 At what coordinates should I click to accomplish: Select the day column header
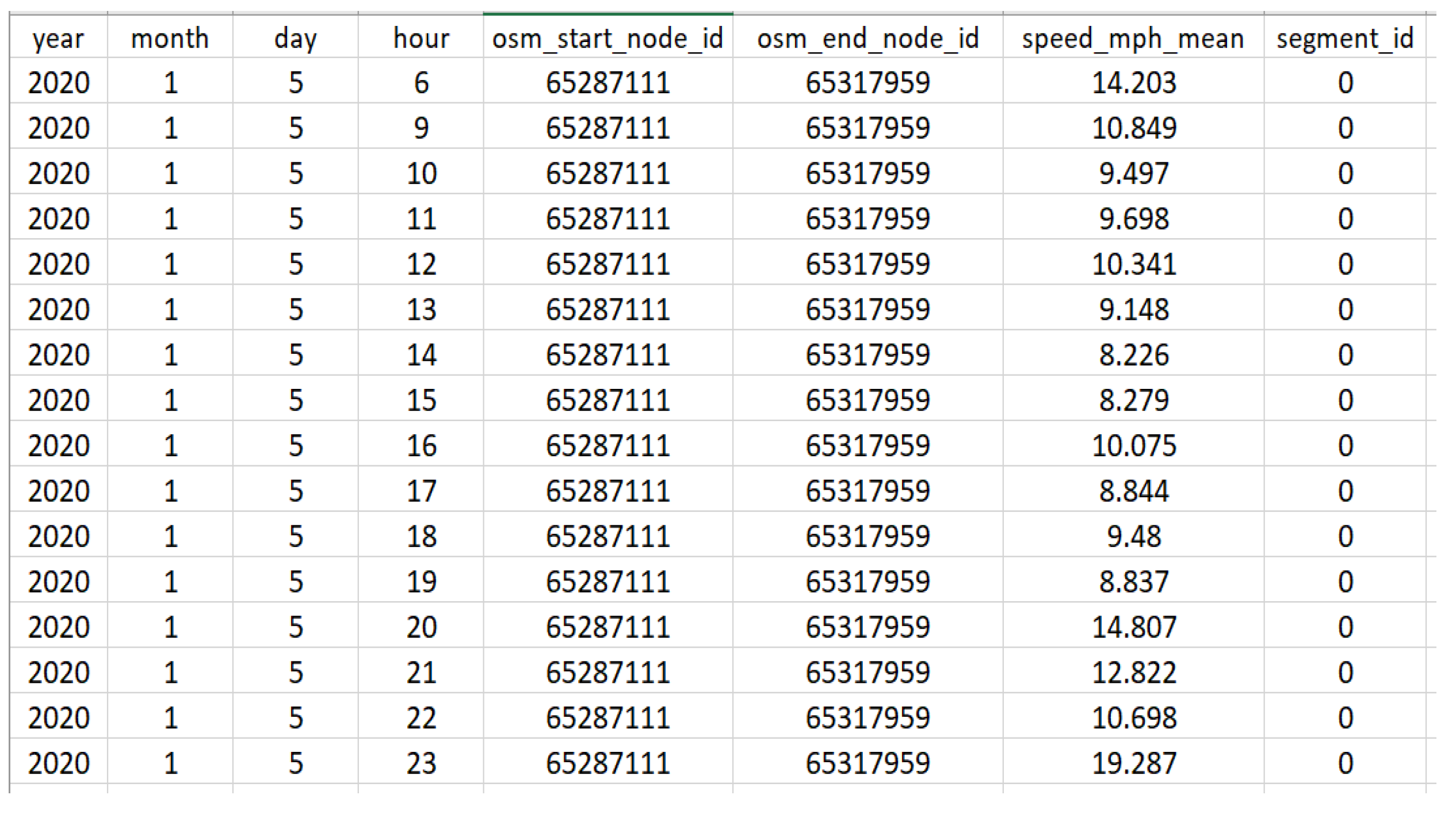click(295, 39)
